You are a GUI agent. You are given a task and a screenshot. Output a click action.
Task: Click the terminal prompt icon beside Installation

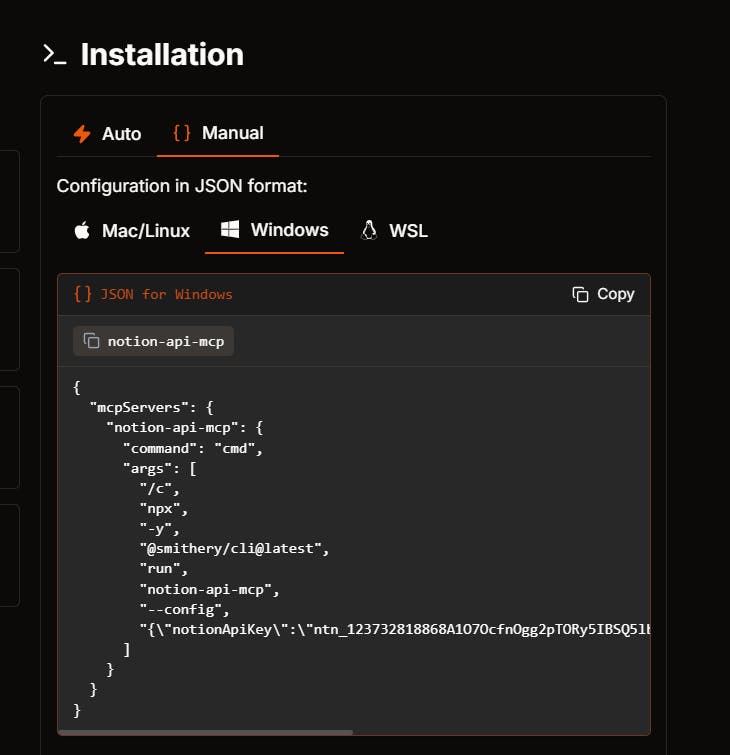(x=54, y=54)
